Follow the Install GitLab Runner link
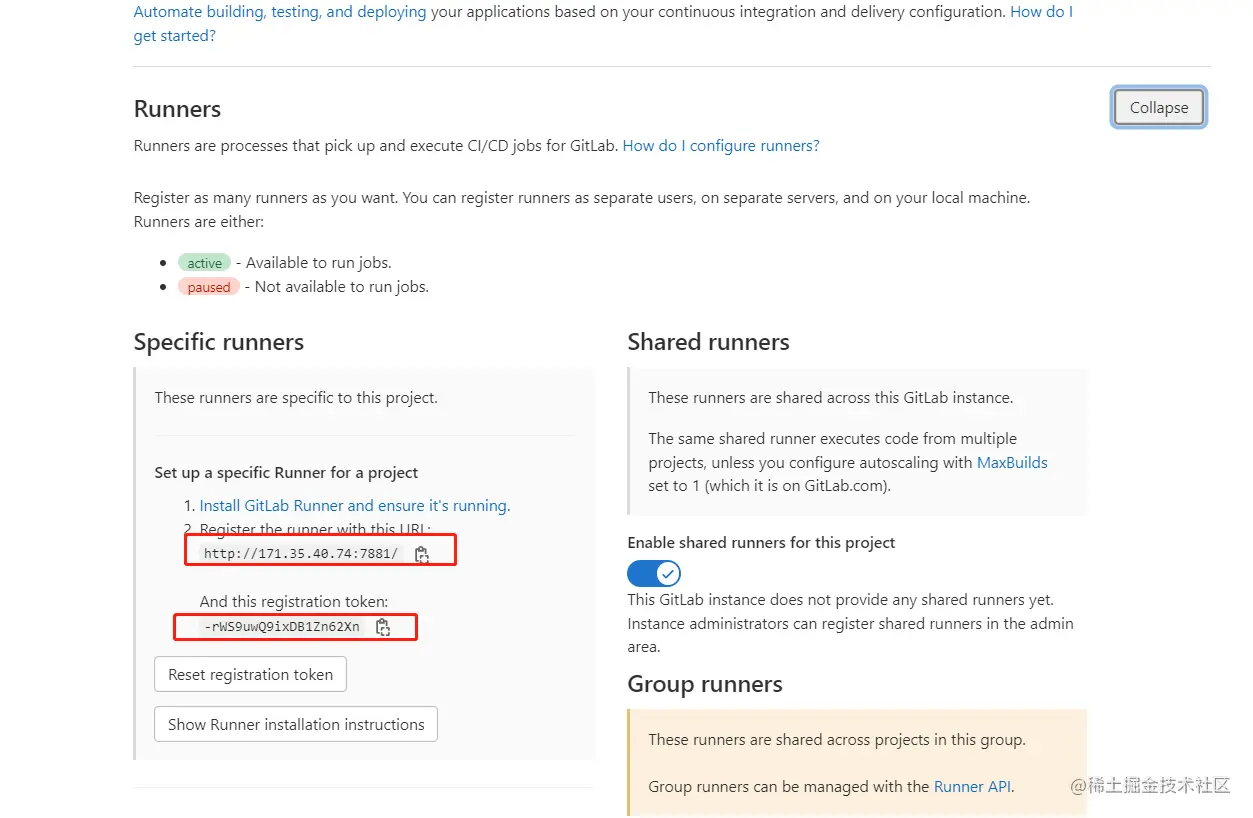This screenshot has height=818, width=1253. tap(355, 506)
